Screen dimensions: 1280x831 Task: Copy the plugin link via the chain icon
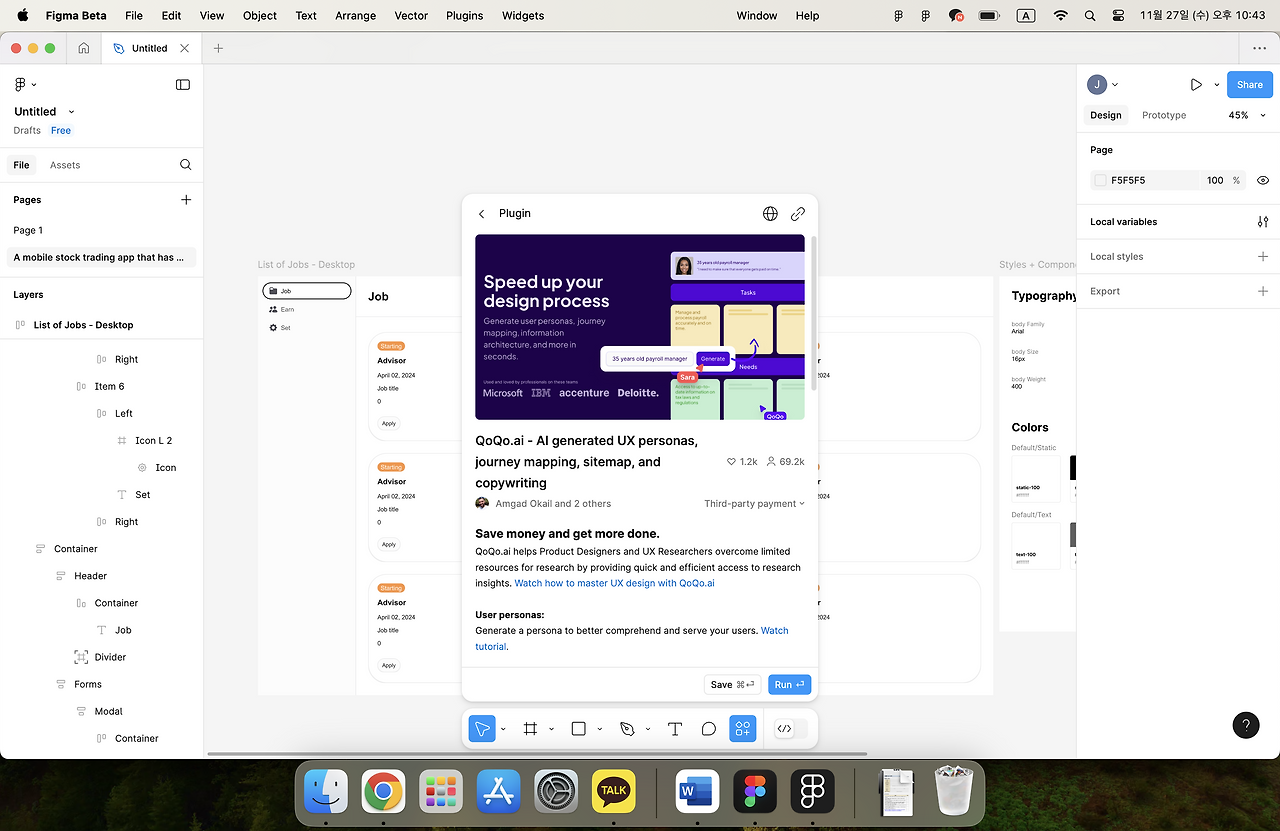(798, 214)
